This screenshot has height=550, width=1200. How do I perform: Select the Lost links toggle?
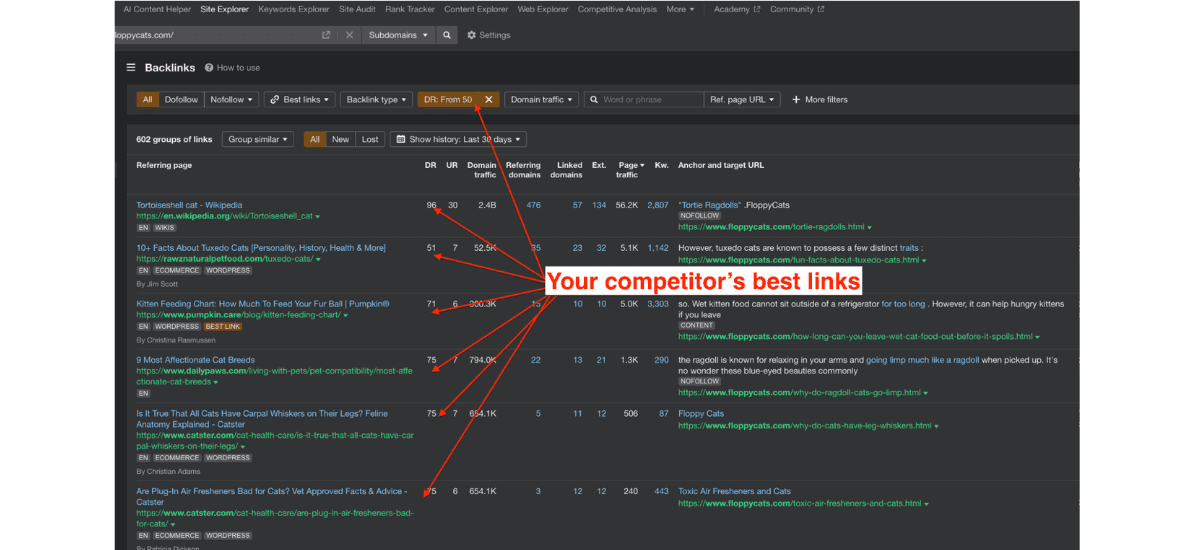370,139
